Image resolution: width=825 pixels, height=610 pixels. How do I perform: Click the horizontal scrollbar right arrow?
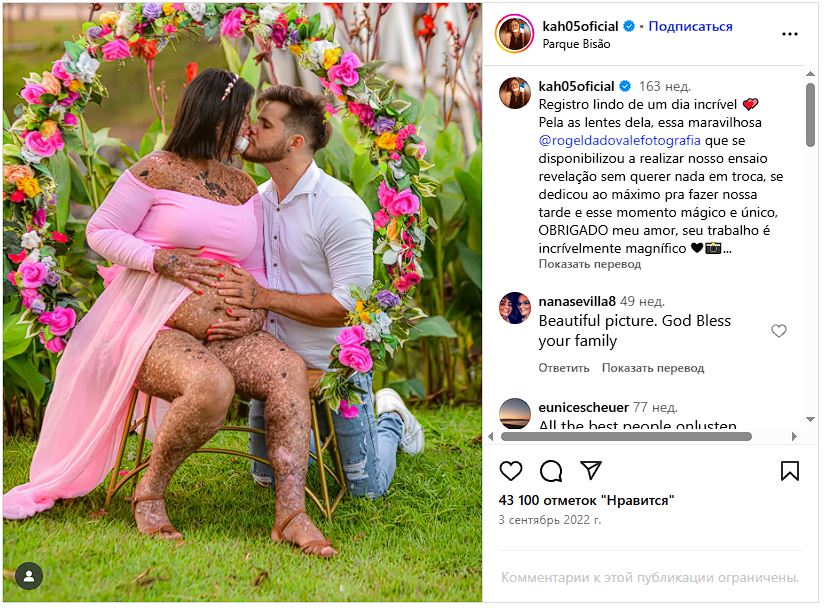point(794,436)
